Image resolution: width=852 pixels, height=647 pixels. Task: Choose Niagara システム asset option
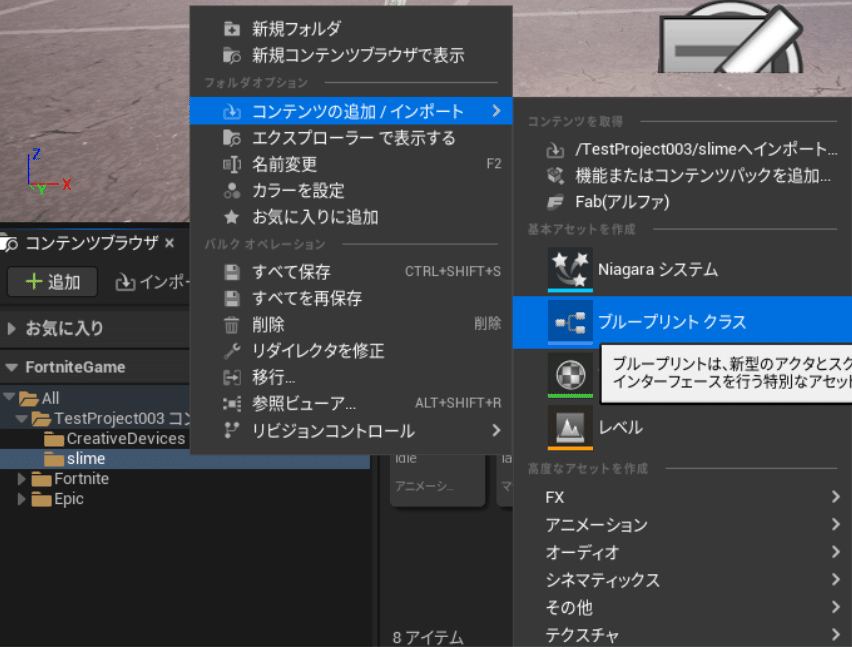click(682, 269)
